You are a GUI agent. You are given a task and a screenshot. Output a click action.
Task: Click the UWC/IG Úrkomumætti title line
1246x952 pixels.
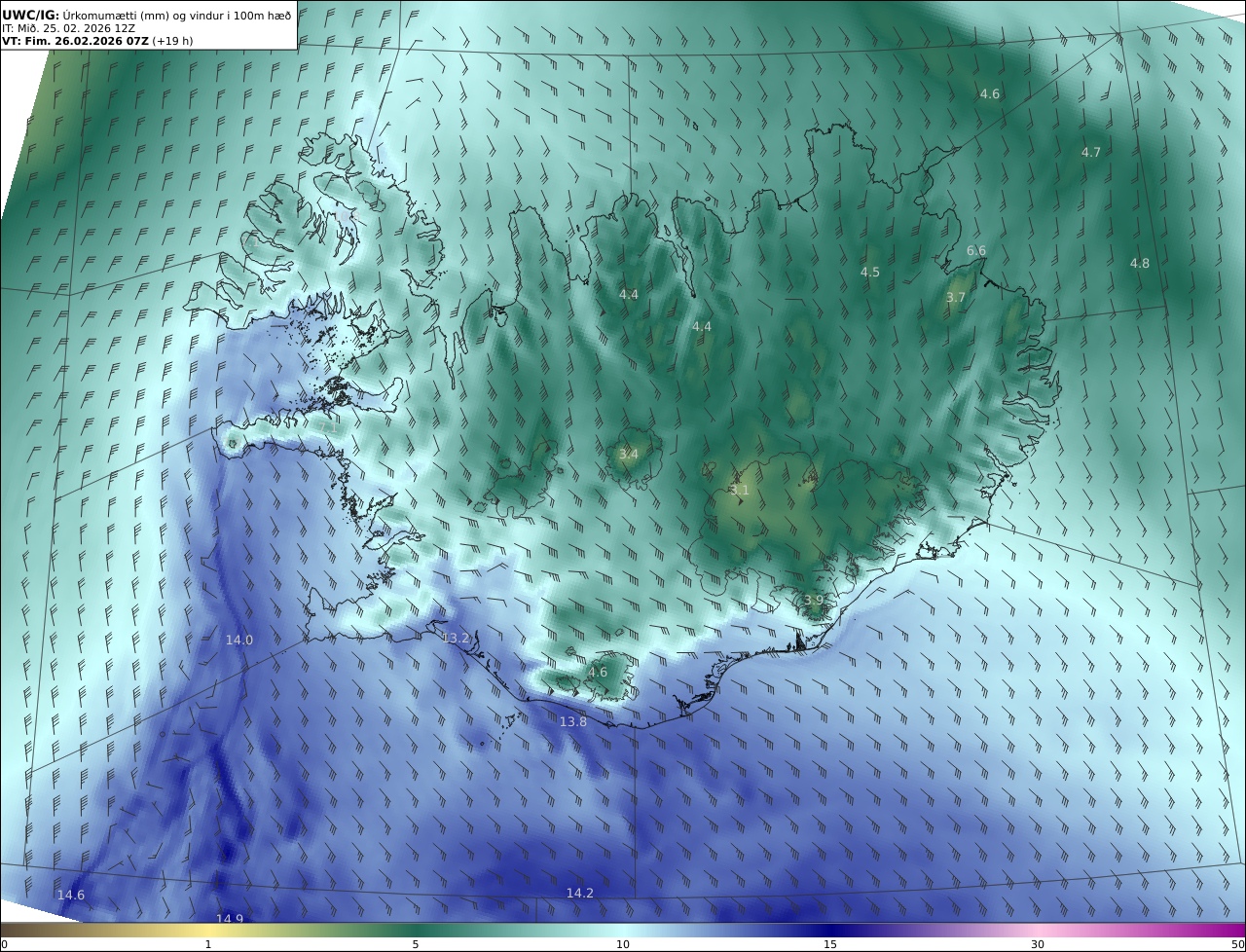(147, 15)
